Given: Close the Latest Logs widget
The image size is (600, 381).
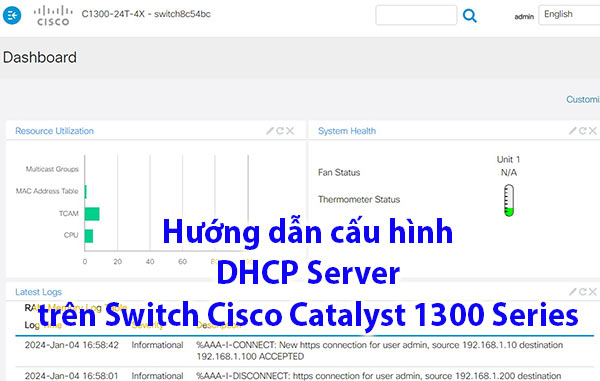Looking at the screenshot, I should click(593, 292).
